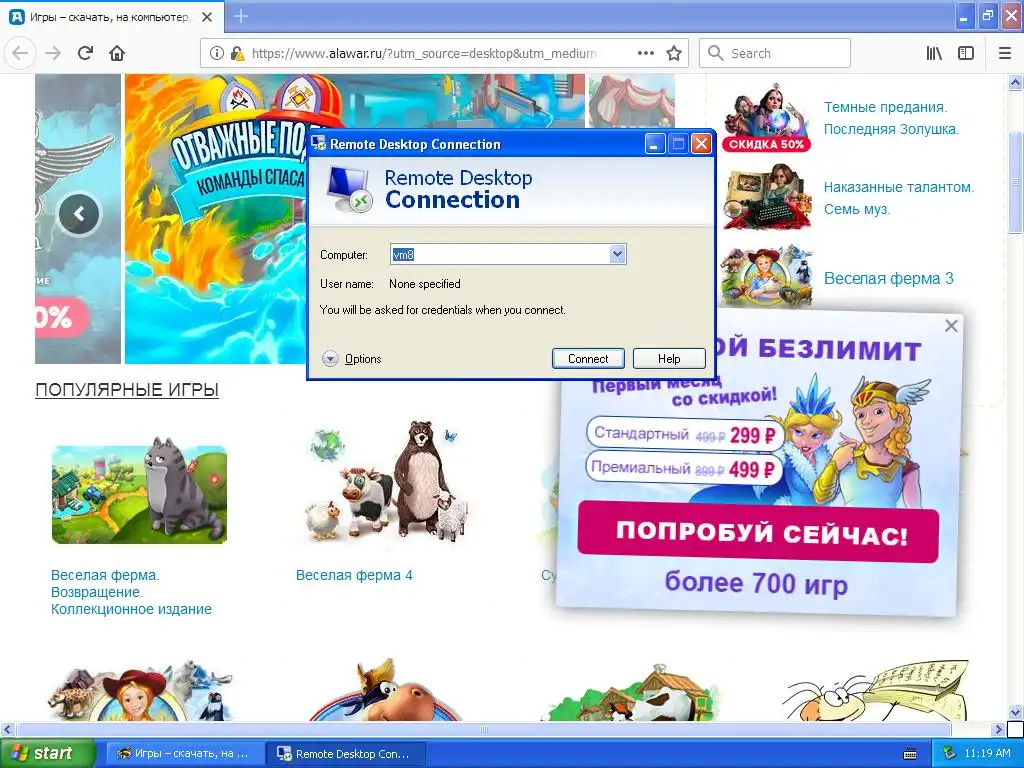1024x768 pixels.
Task: Open the Наказанные талантом. Семь муз link
Action: point(899,198)
